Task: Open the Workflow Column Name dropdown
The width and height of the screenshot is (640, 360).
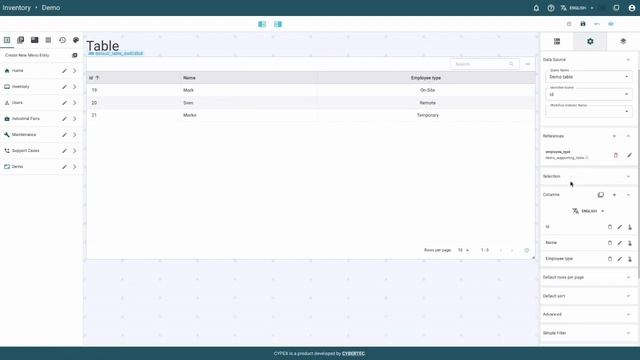Action: tap(589, 111)
